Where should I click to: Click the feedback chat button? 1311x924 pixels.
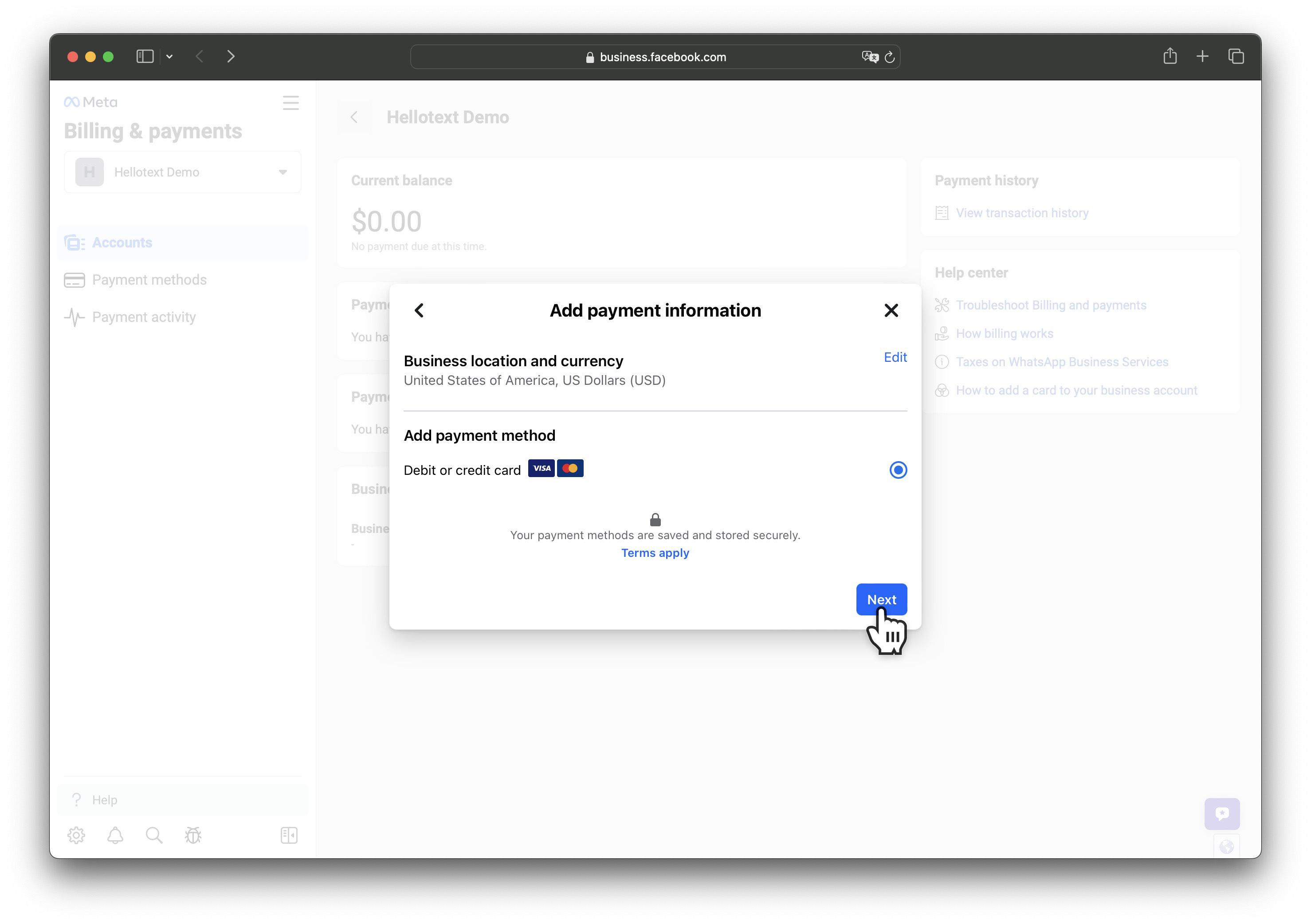[x=1222, y=813]
